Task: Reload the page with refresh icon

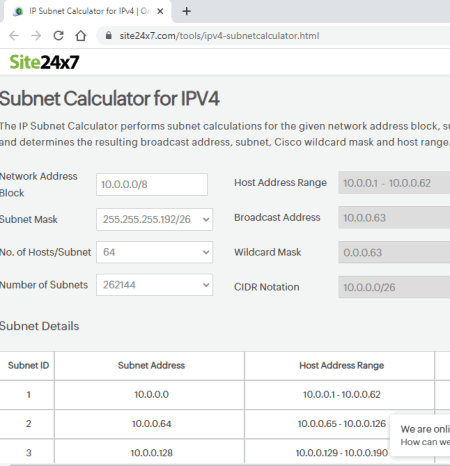Action: [59, 36]
